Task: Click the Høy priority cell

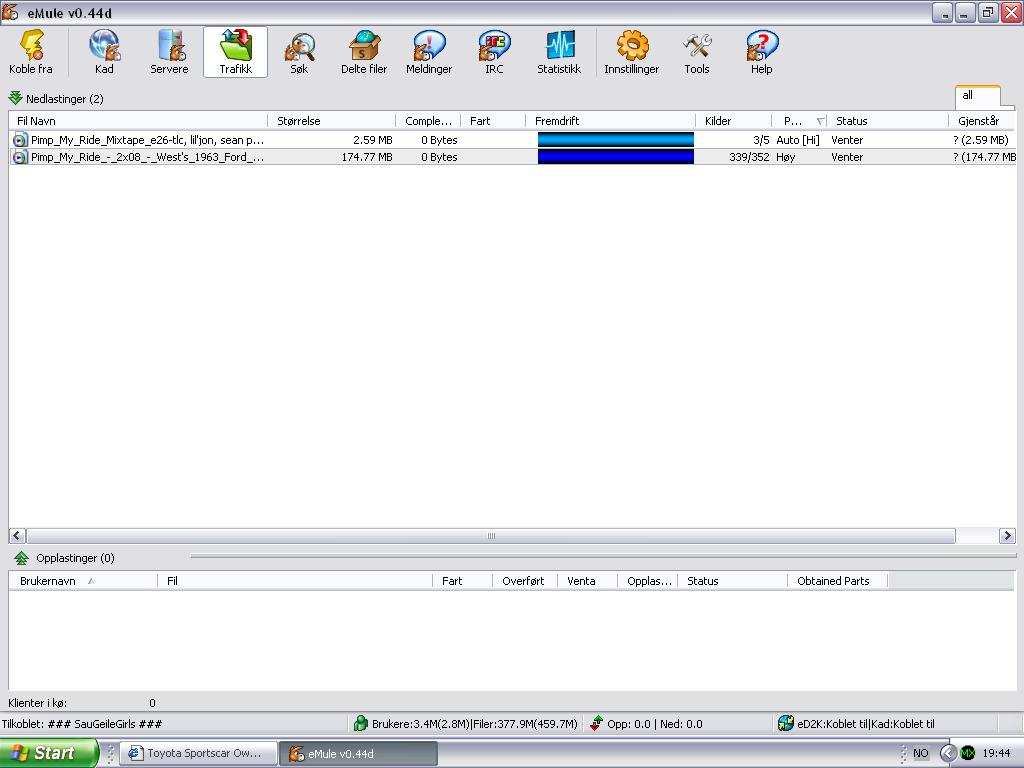Action: [786, 157]
